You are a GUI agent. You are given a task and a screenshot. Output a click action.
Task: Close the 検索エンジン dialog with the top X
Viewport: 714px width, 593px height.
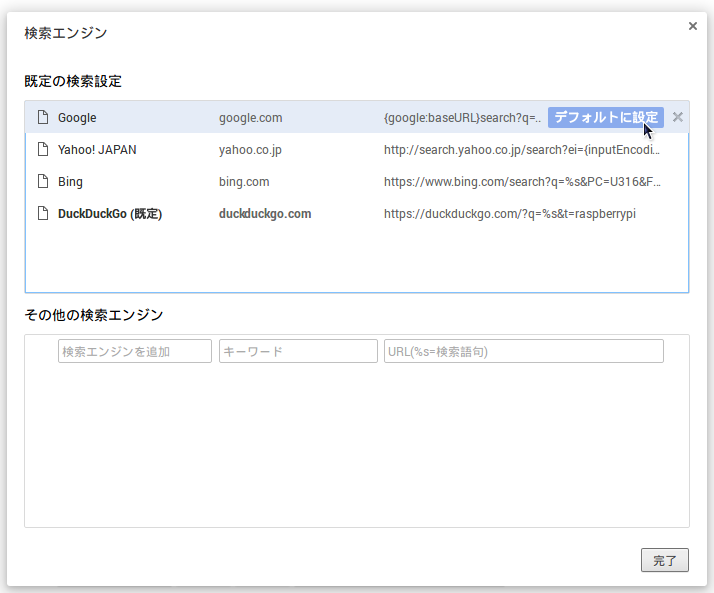pyautogui.click(x=693, y=26)
